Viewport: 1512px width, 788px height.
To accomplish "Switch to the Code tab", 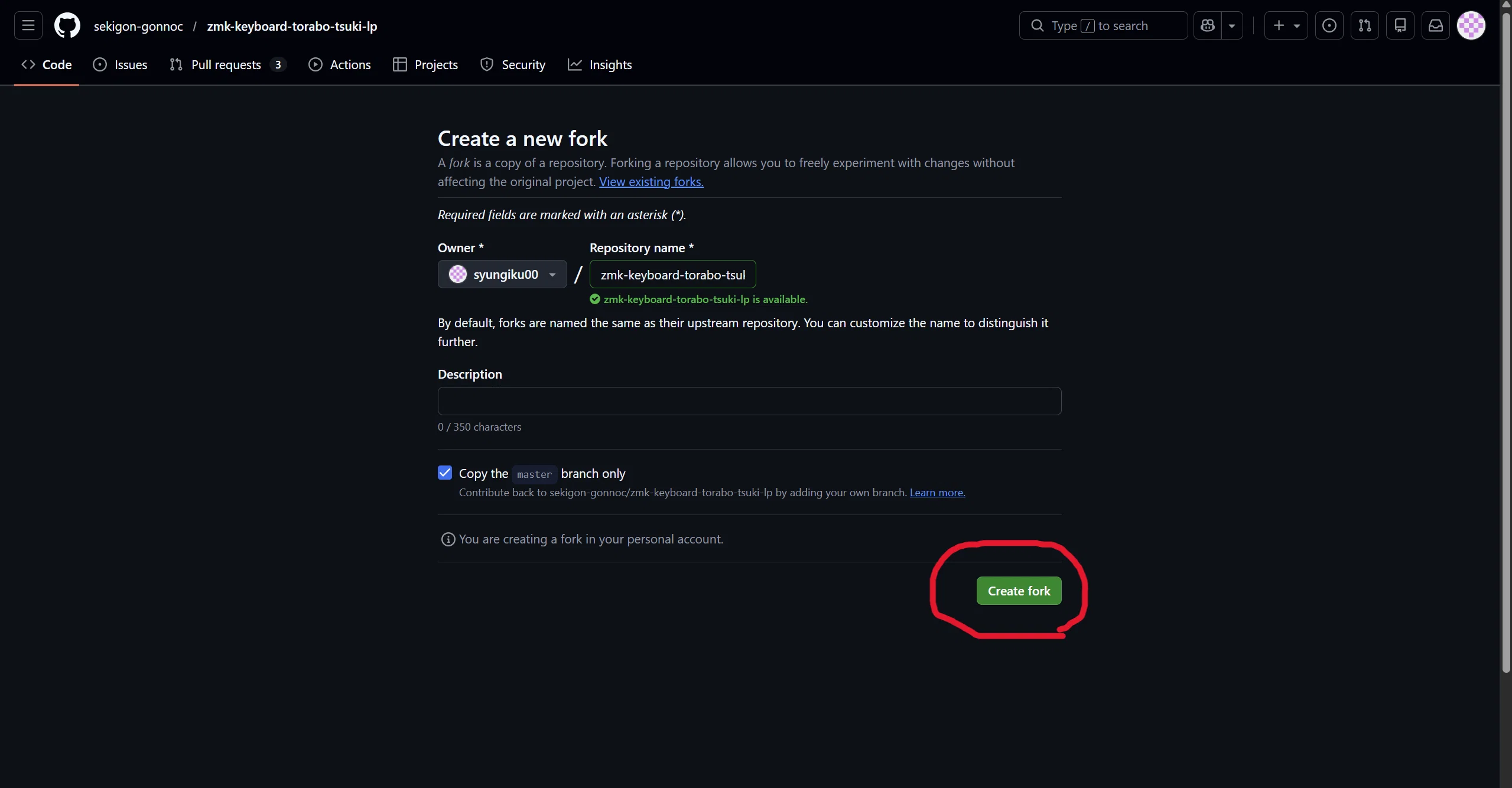I will click(47, 65).
